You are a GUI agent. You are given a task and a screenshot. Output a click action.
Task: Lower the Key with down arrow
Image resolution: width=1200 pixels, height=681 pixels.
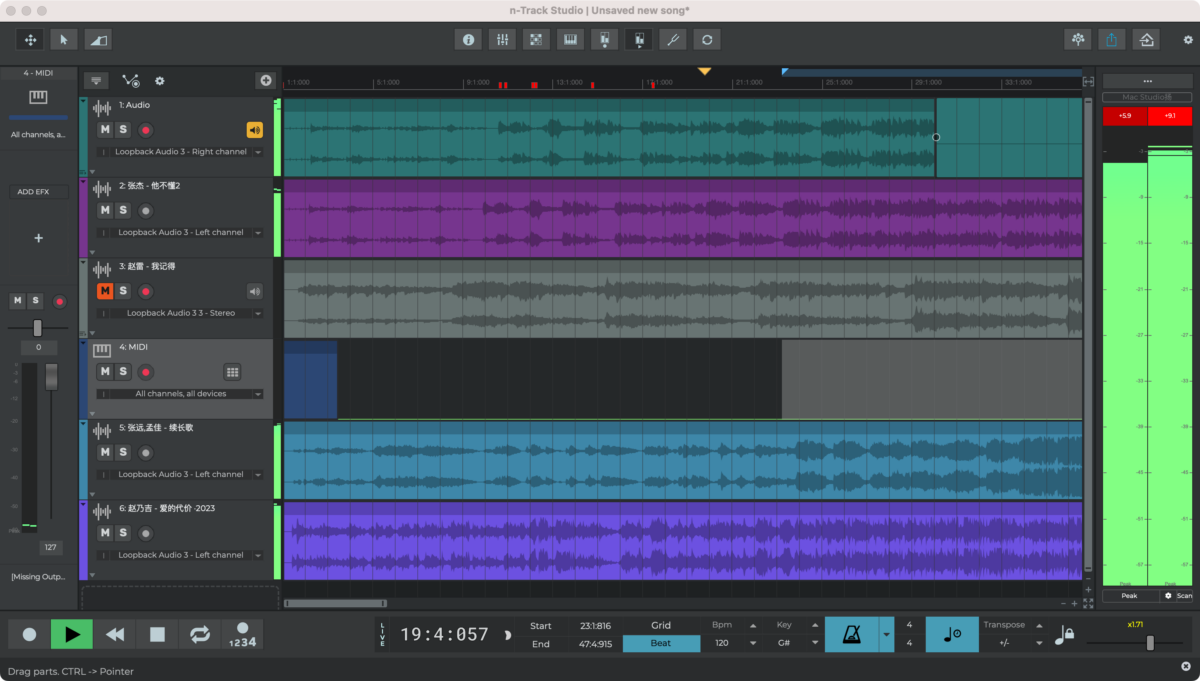815,644
